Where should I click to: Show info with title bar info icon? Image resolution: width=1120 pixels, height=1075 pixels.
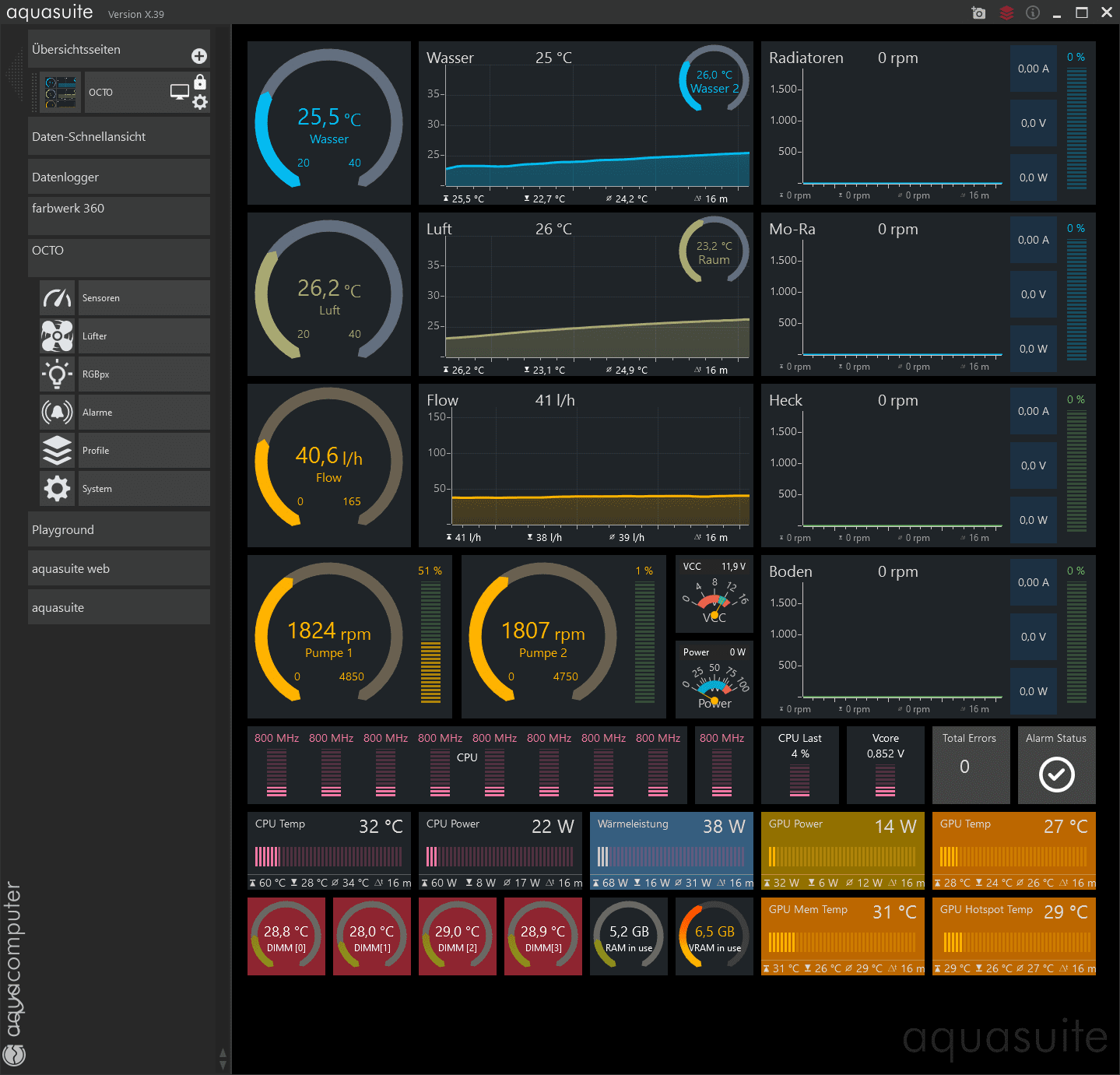pos(1033,12)
